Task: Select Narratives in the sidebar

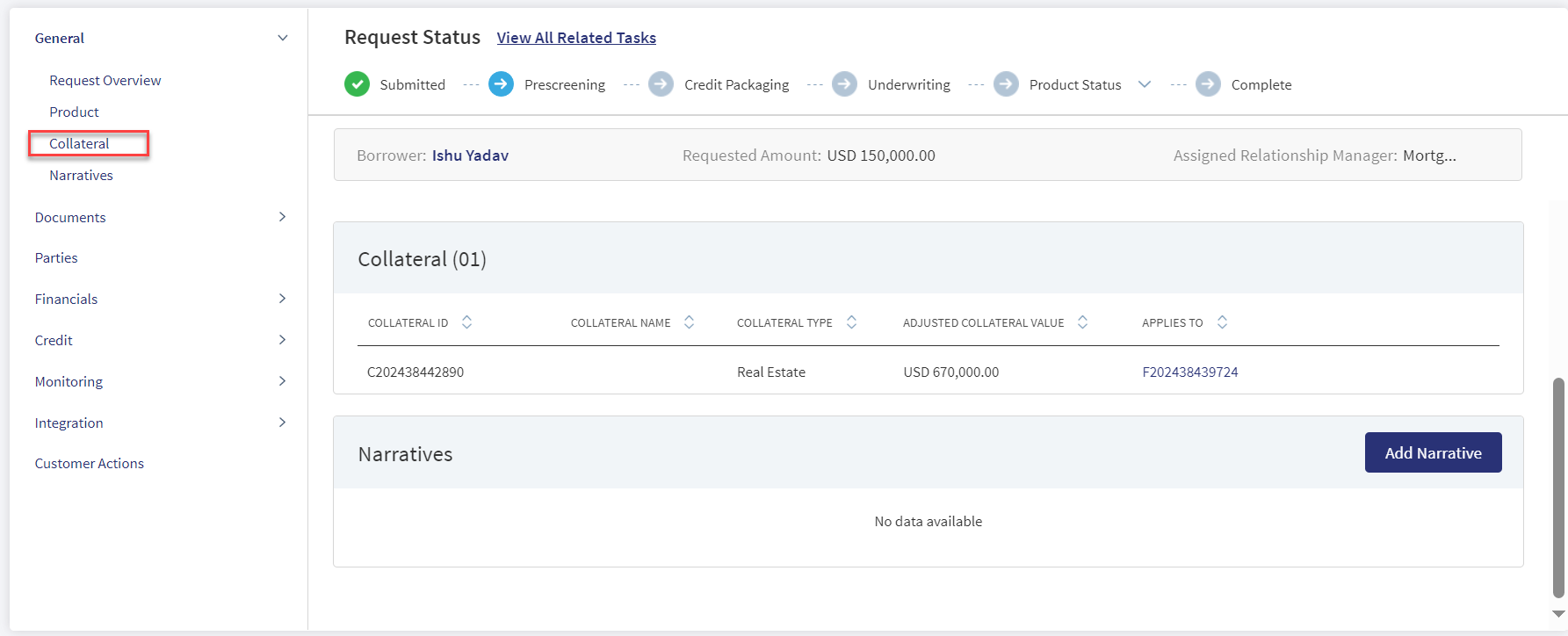Action: (x=81, y=175)
